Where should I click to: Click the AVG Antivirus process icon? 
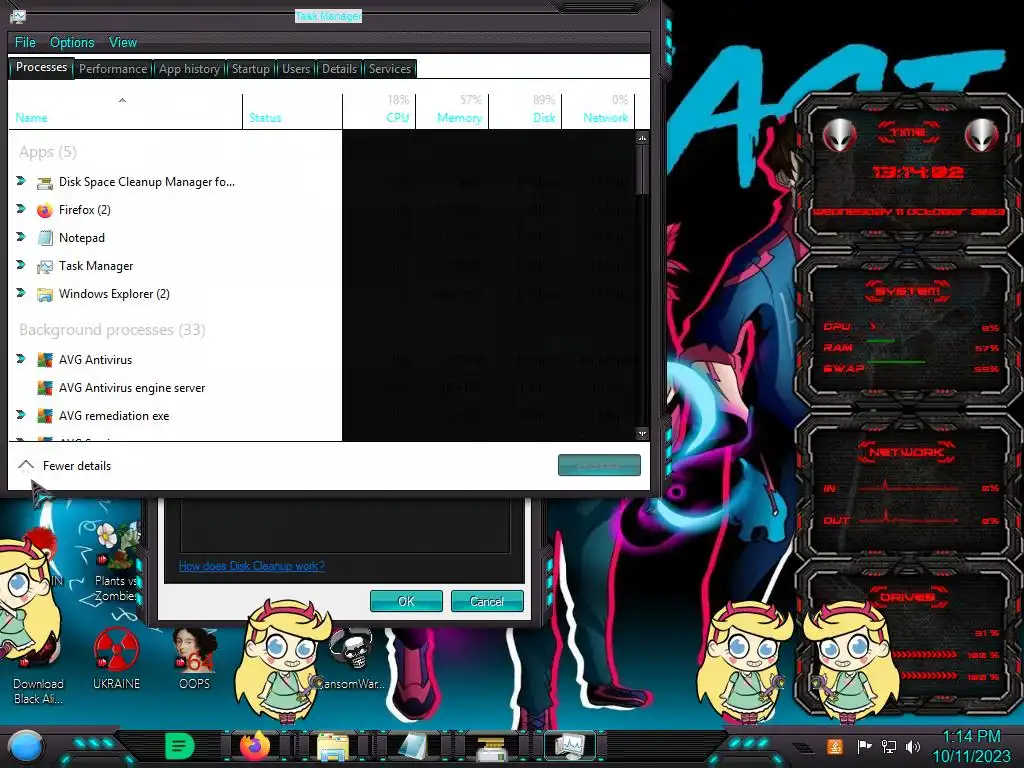[x=44, y=360]
